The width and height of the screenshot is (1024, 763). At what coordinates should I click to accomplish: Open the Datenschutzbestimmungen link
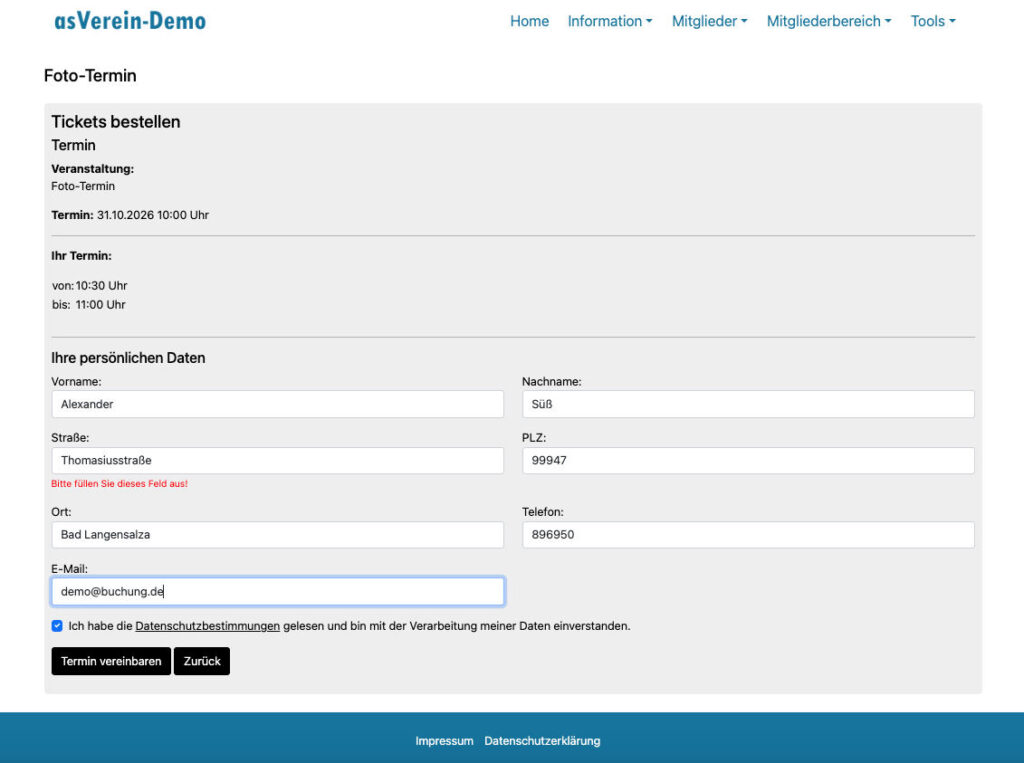[x=207, y=626]
